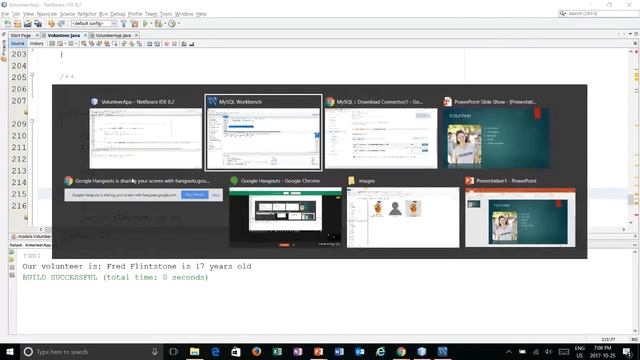The width and height of the screenshot is (640, 360).
Task: Click the Last Edit icon in the editor toolbar
Action: point(52,44)
